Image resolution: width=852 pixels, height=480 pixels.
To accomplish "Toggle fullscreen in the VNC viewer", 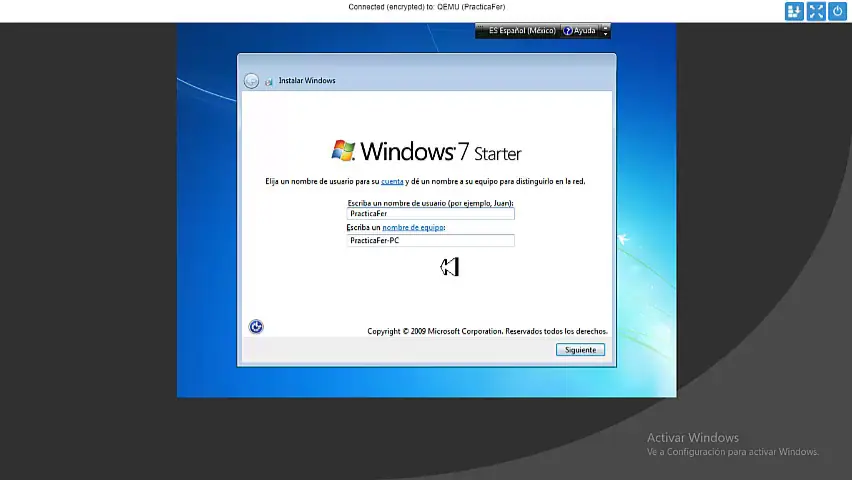I will tap(816, 11).
